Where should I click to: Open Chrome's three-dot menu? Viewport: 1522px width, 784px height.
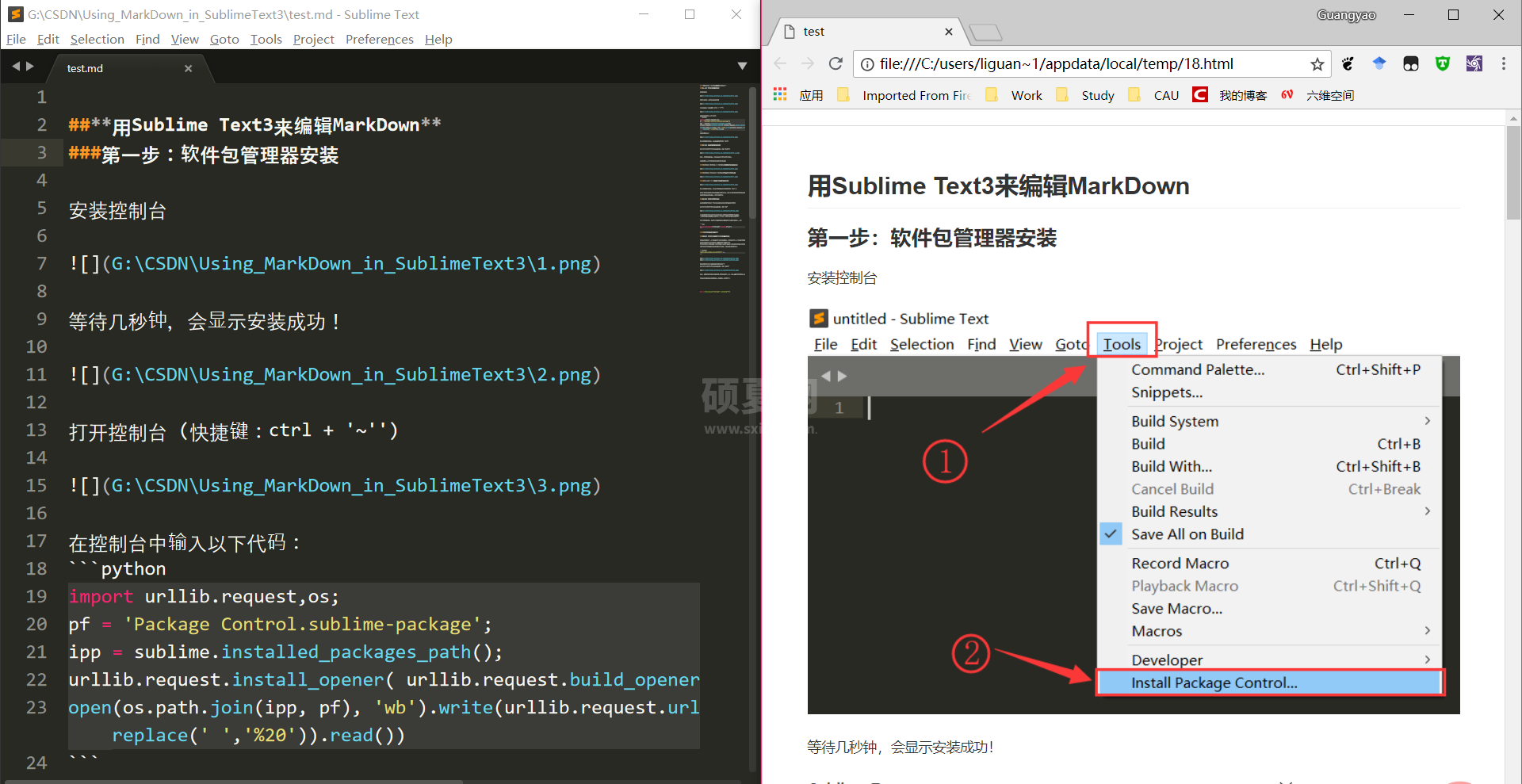pyautogui.click(x=1503, y=63)
